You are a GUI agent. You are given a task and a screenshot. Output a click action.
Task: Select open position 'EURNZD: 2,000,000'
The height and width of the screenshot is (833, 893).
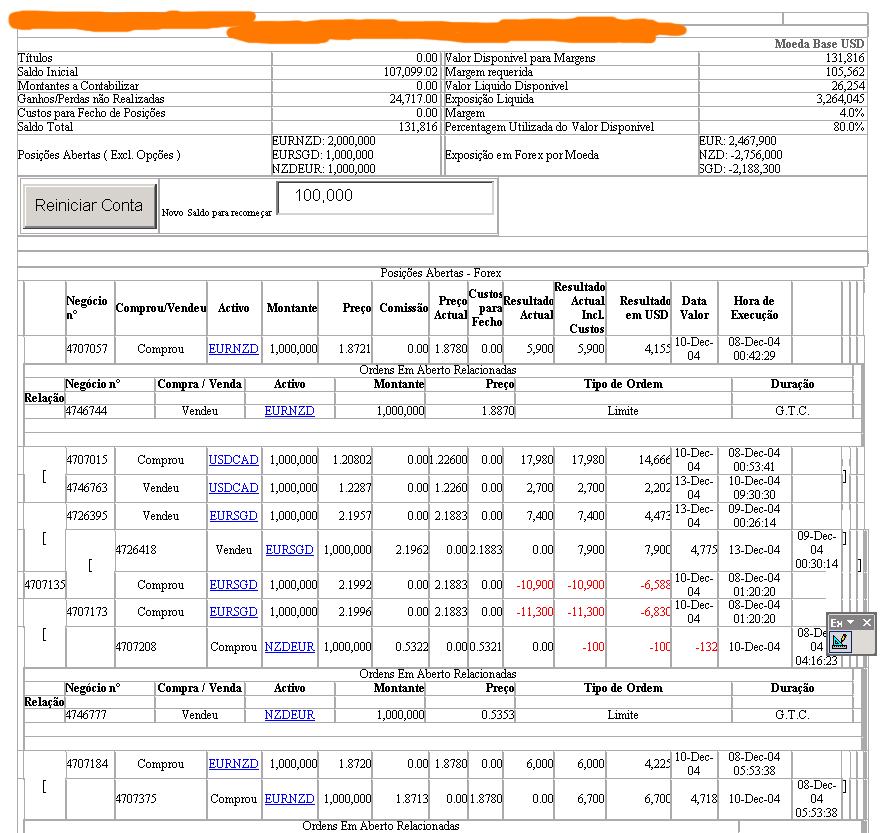[323, 141]
